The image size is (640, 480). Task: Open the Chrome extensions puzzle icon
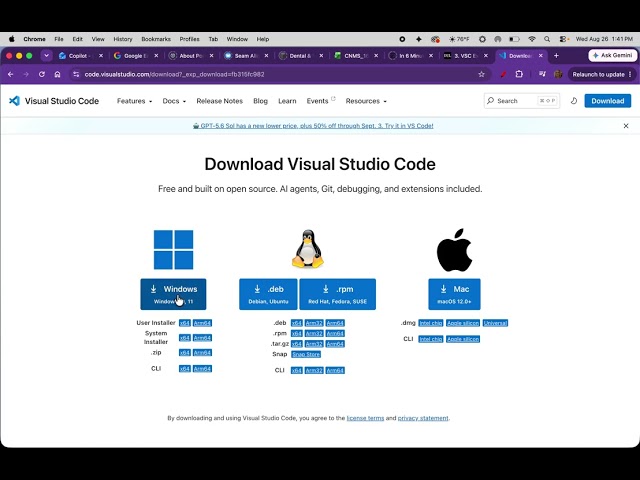519,74
